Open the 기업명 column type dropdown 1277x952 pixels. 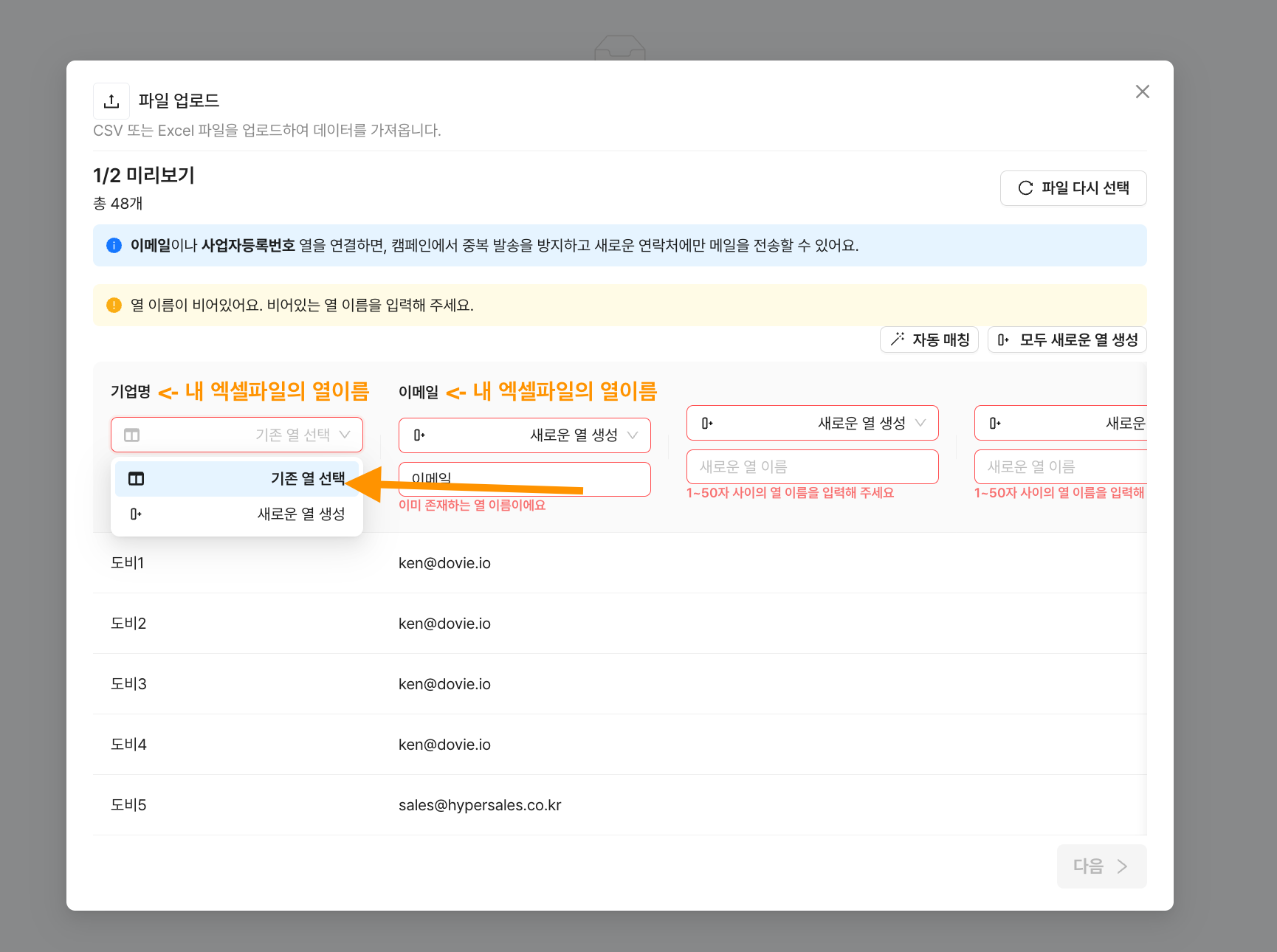tap(236, 435)
